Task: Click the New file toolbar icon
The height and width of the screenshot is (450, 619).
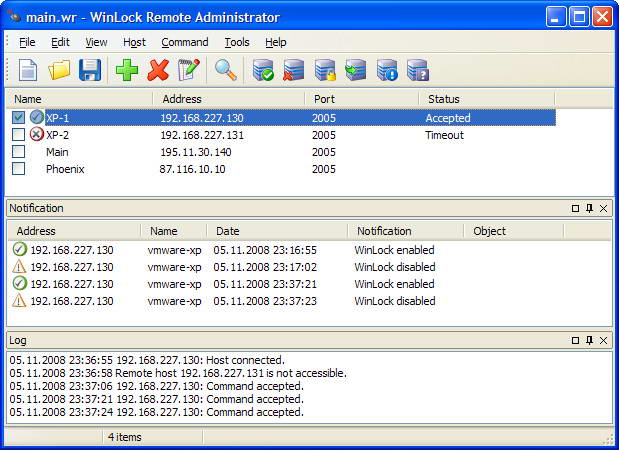Action: 28,70
